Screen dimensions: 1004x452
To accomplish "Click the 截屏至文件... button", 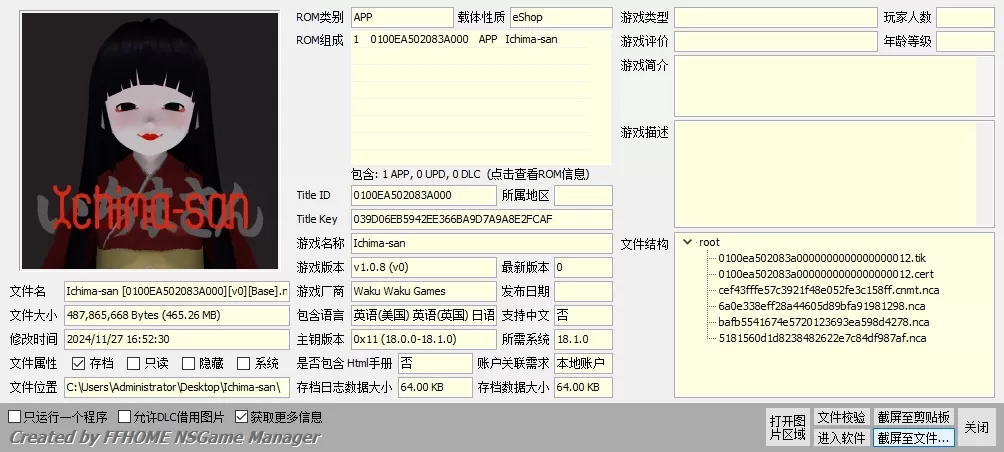I will point(914,437).
